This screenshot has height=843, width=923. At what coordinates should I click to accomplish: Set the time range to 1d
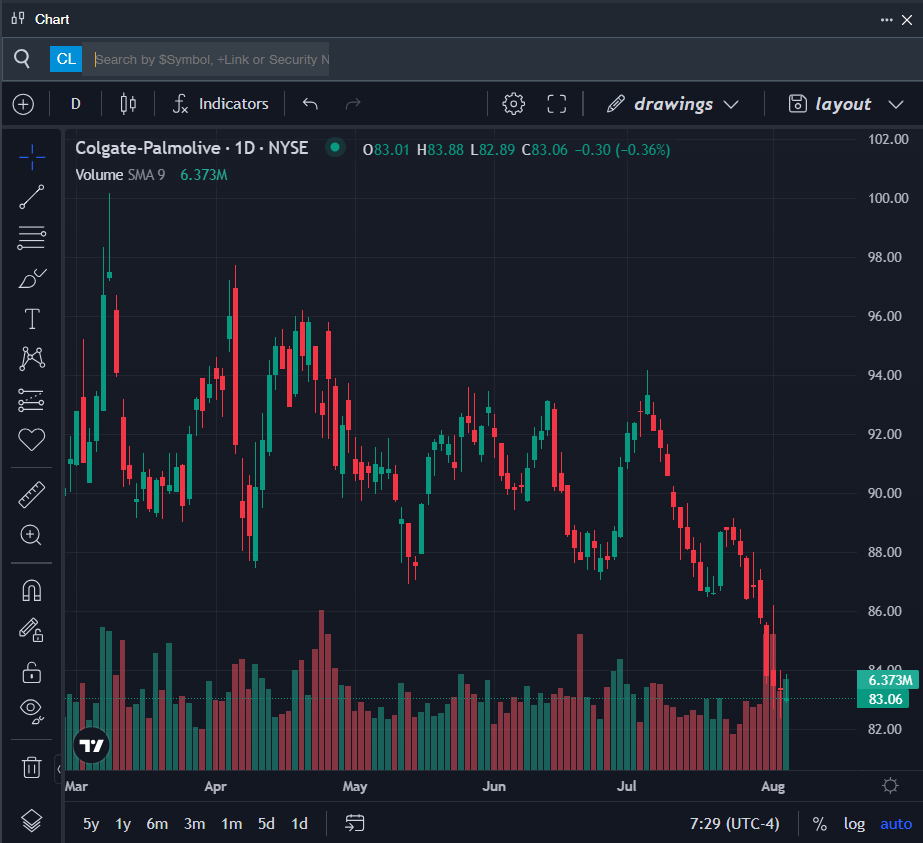tap(300, 824)
